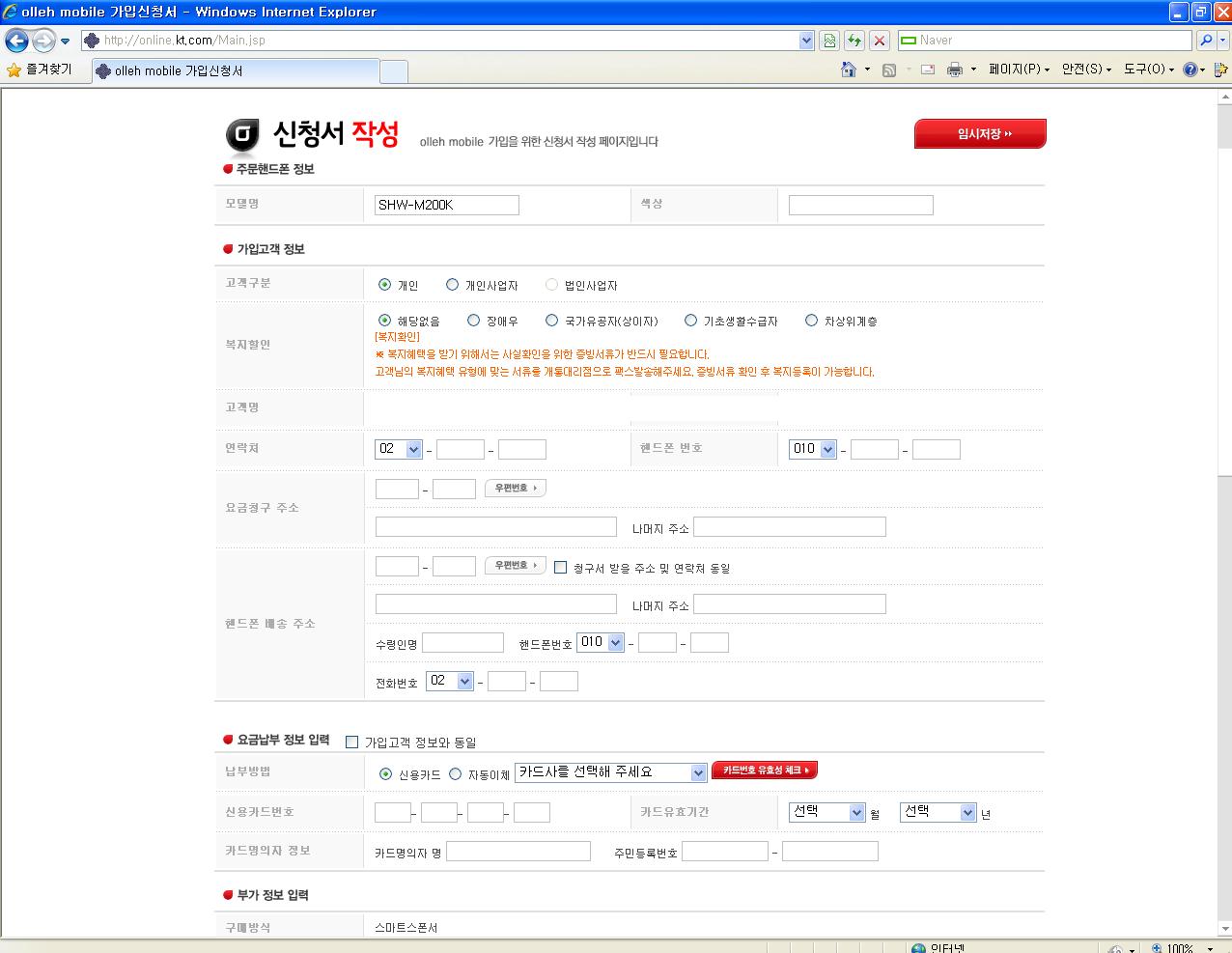The width and height of the screenshot is (1232, 953).
Task: Open the 도구(O) menu
Action: coord(1149,70)
